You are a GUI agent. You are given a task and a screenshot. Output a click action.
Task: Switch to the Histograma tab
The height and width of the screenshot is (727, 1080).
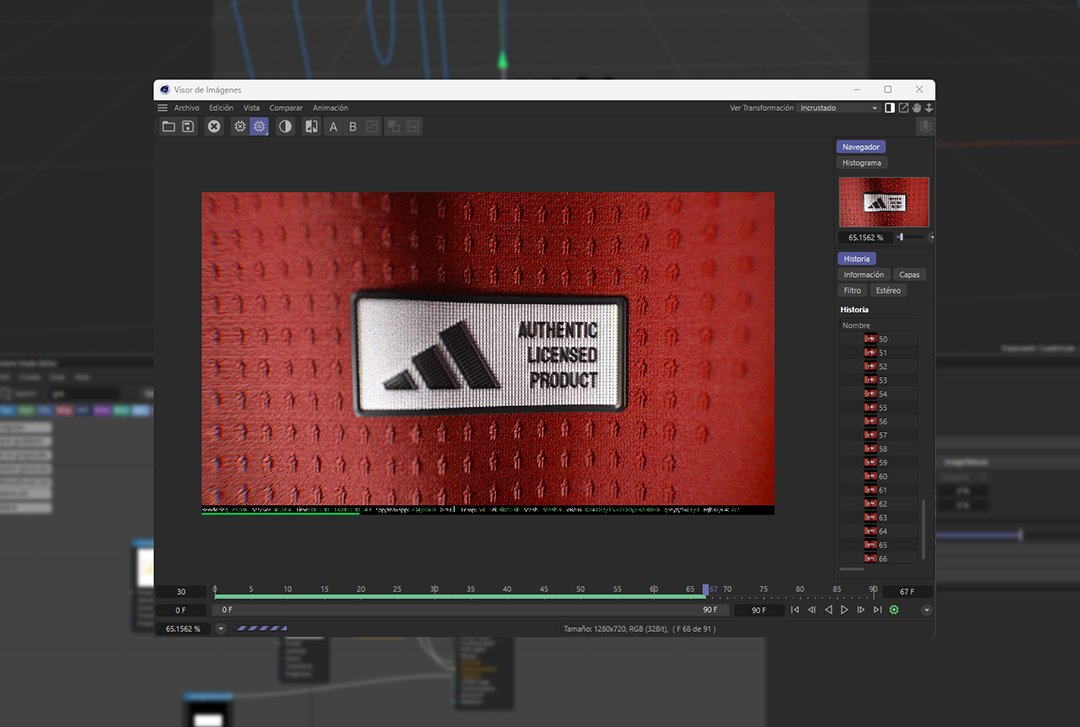coord(862,163)
